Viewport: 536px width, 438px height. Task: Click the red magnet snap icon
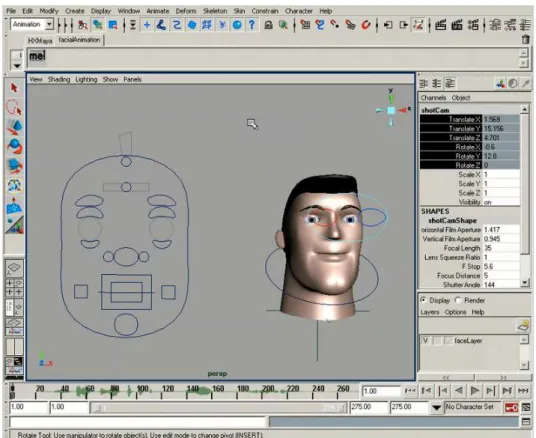point(365,25)
